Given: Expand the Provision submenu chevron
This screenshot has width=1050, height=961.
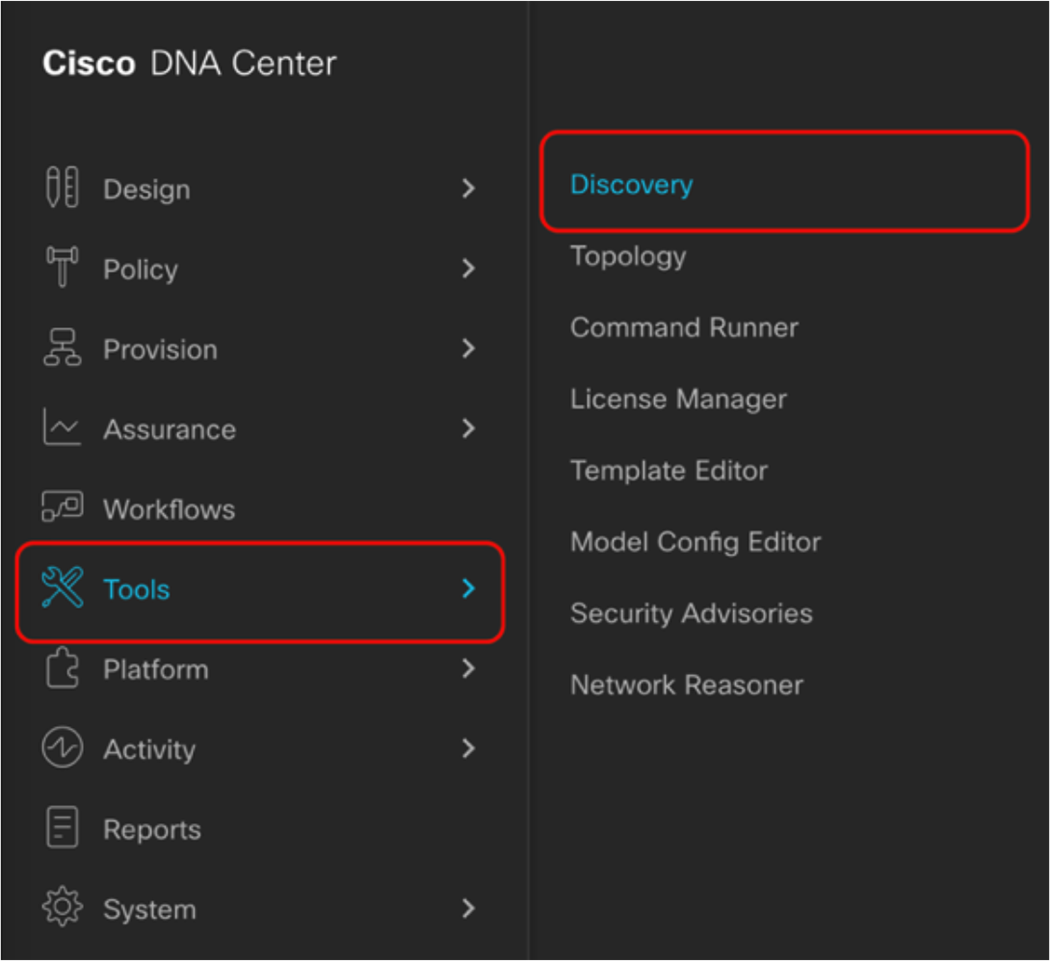Looking at the screenshot, I should pyautogui.click(x=469, y=348).
